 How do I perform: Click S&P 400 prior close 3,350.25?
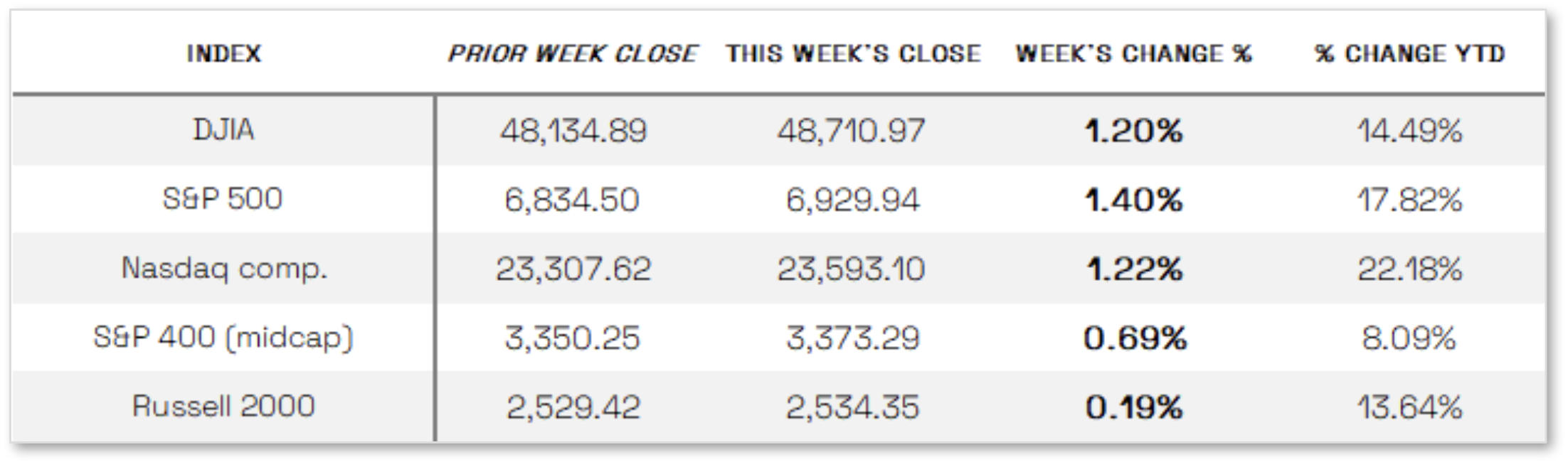[573, 338]
